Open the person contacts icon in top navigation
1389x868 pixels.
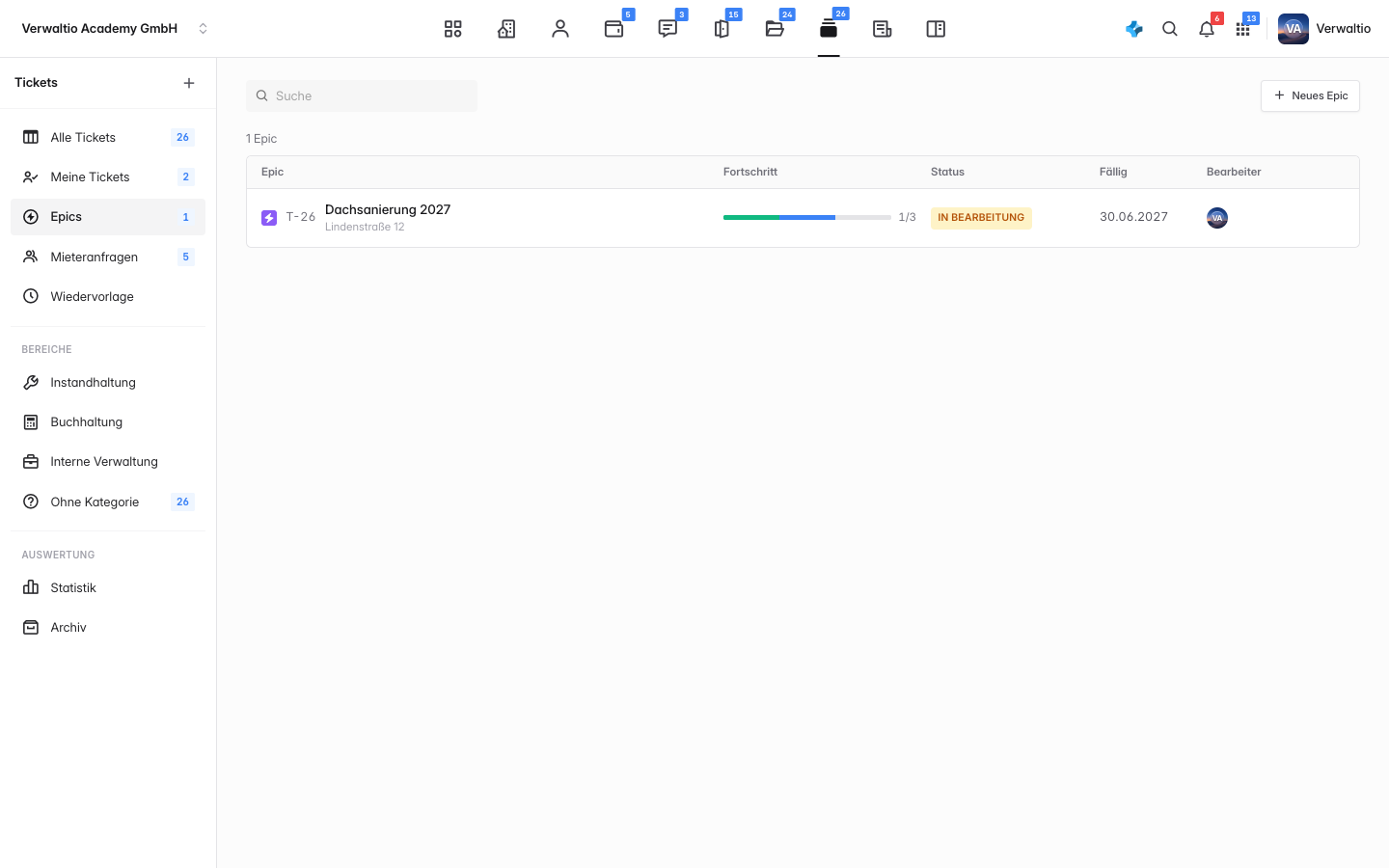pos(560,29)
